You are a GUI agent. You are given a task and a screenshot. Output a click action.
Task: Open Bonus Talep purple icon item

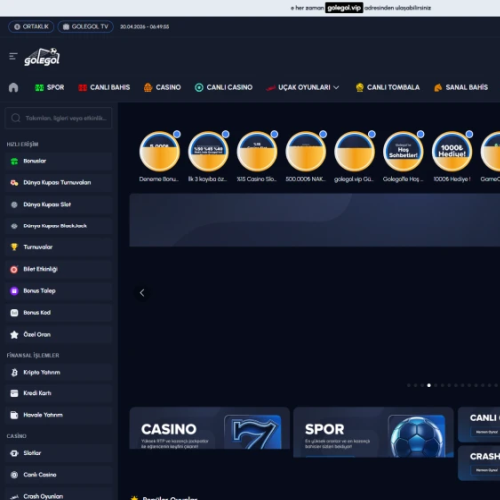(59, 291)
